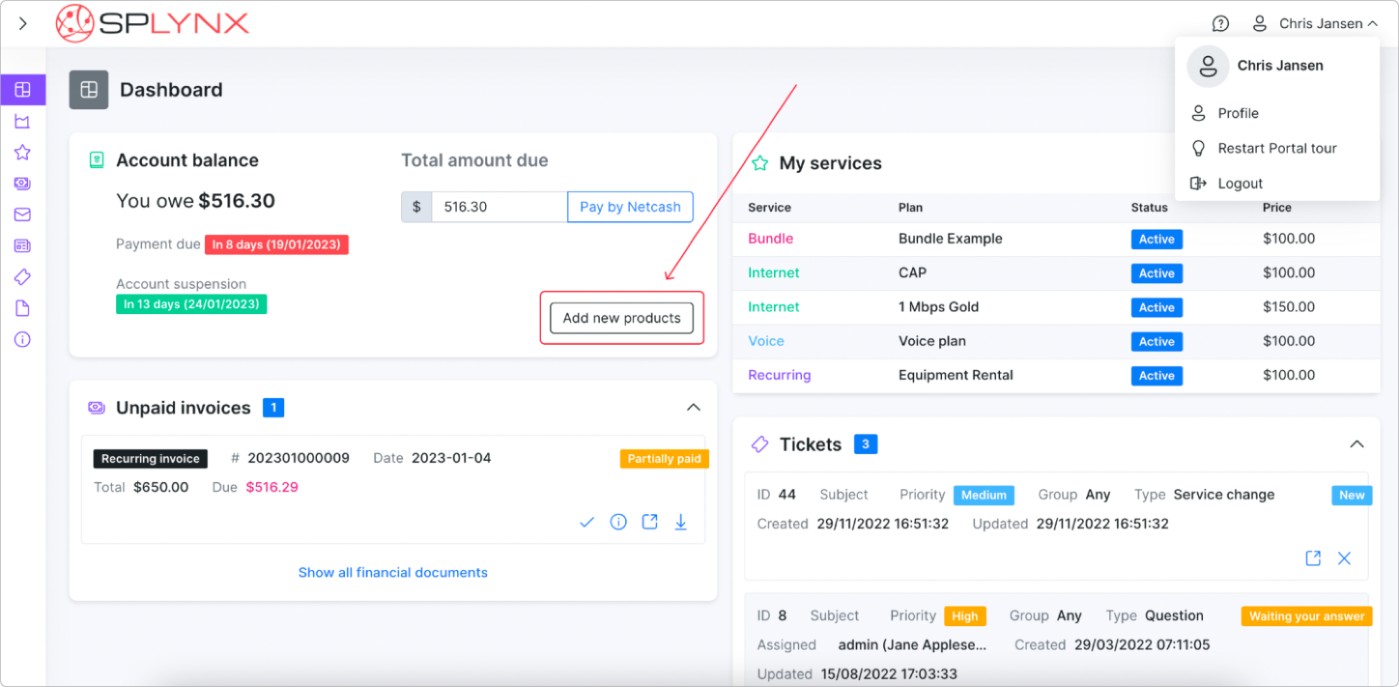Image resolution: width=1399 pixels, height=687 pixels.
Task: Expand the sidebar using the arrow at top-left
Action: [x=23, y=22]
